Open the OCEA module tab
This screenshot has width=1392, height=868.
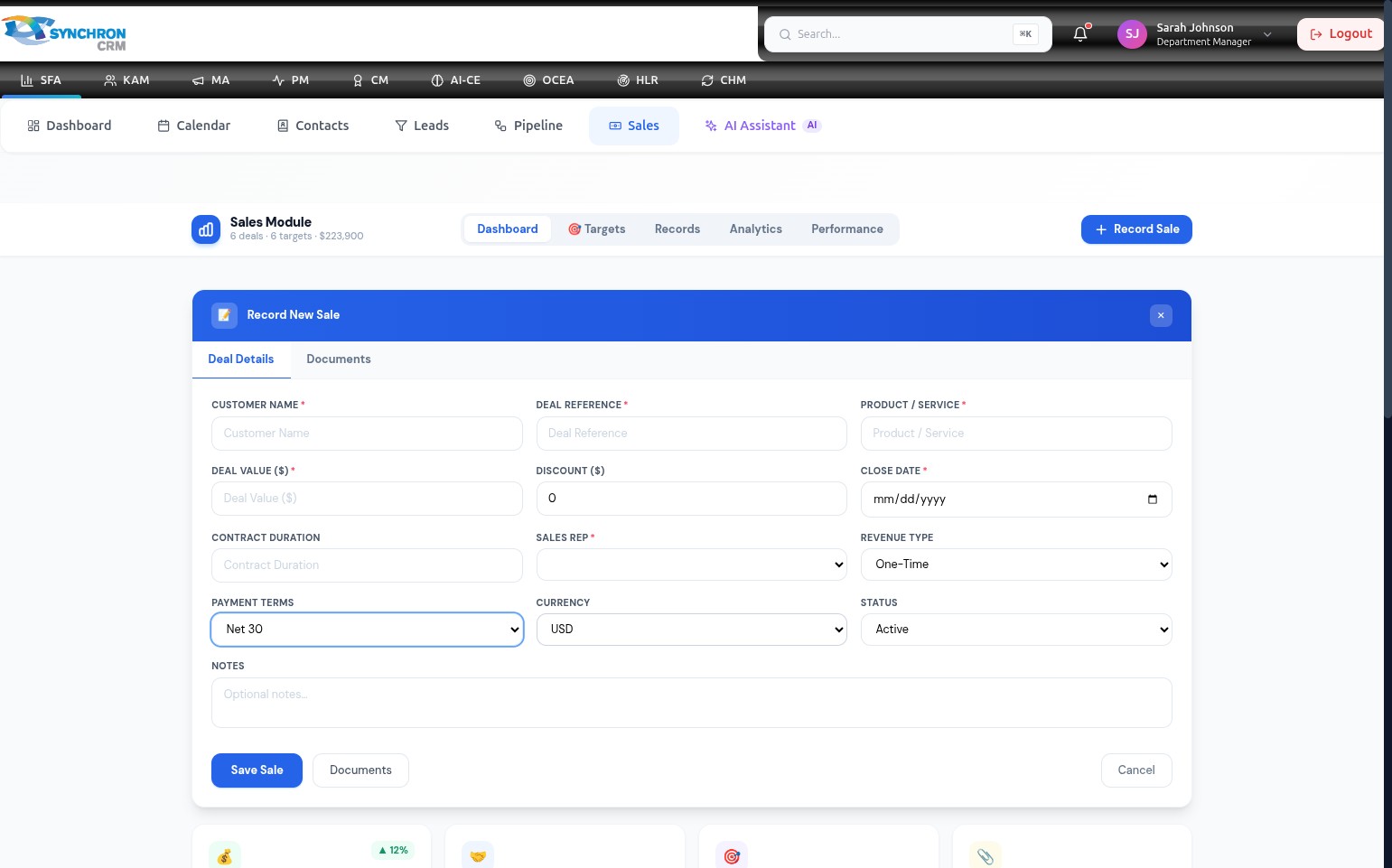coord(548,80)
